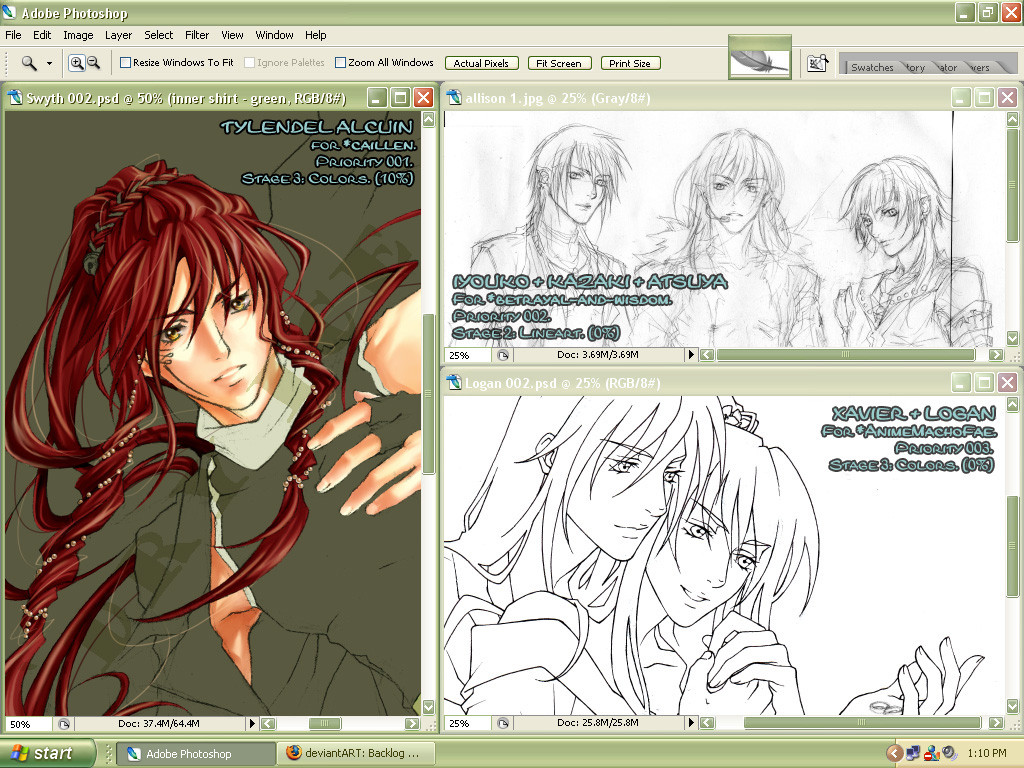Screen dimensions: 1024x768
Task: Expand the Swyth window status bar menu arrow
Action: pyautogui.click(x=252, y=724)
